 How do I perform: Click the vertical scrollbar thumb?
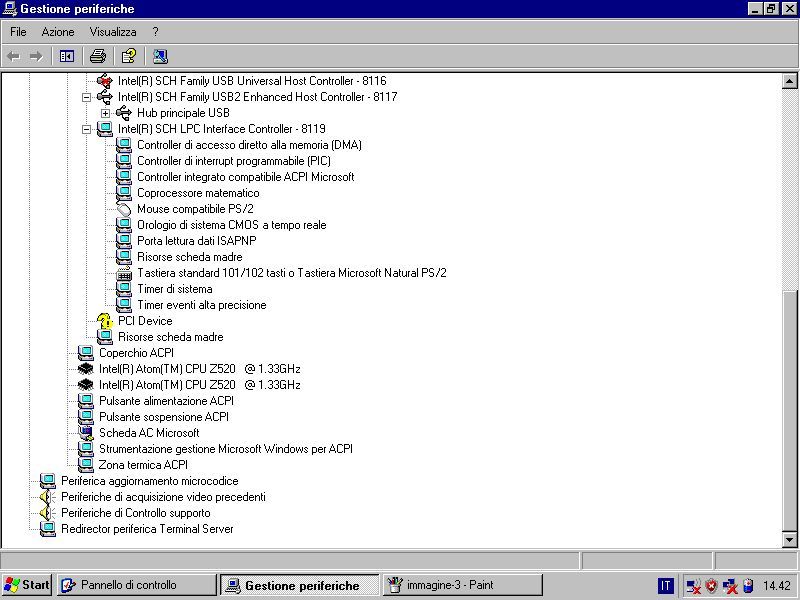pos(789,411)
